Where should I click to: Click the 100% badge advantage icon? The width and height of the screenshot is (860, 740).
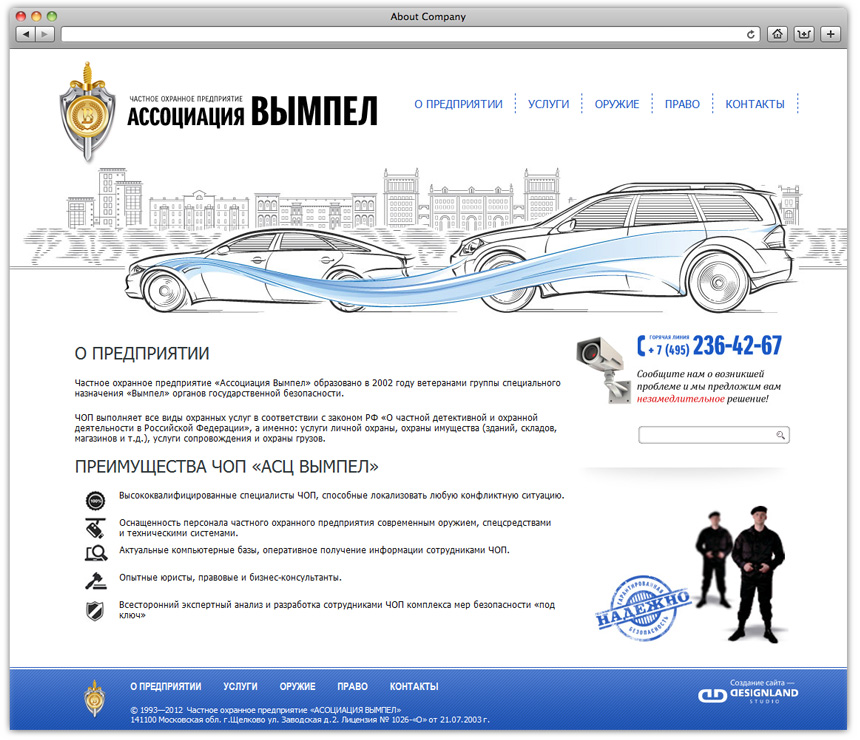pos(95,501)
